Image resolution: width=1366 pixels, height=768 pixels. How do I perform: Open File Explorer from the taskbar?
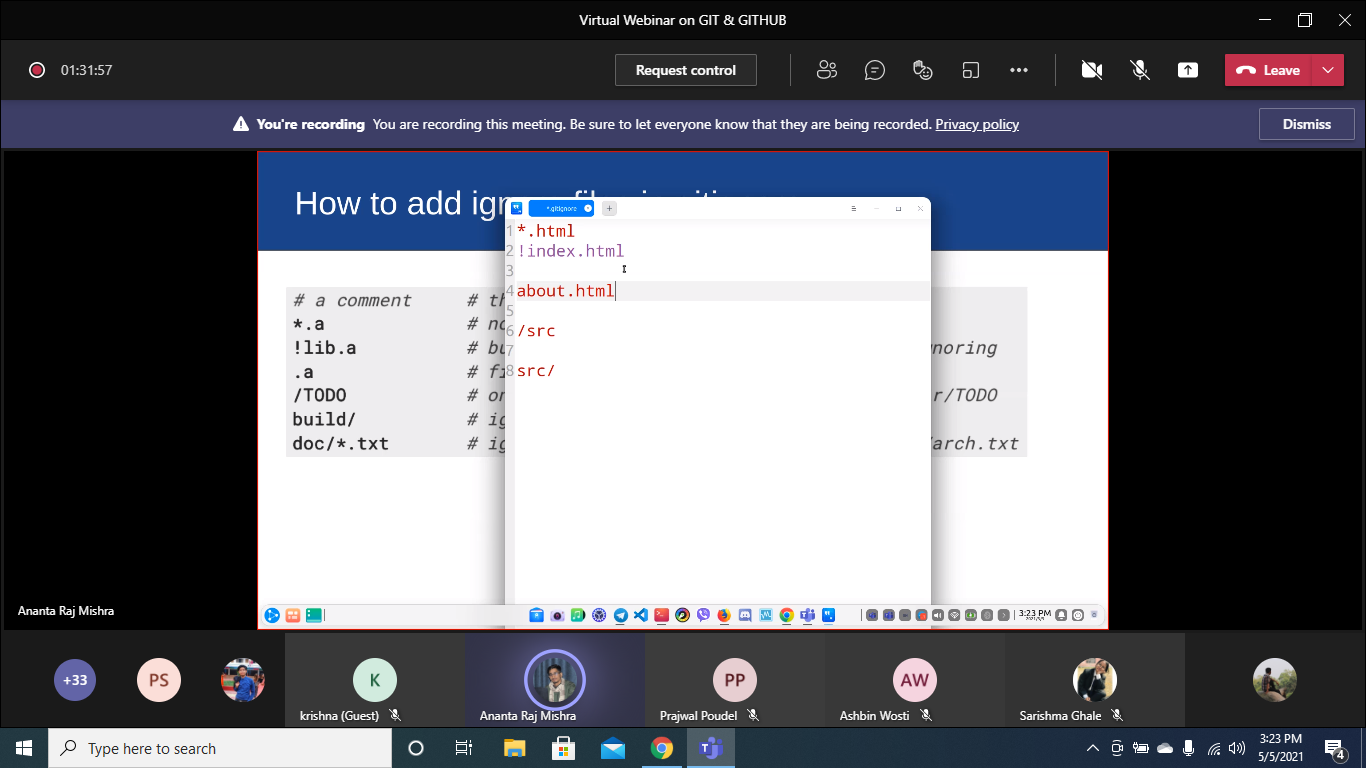point(514,748)
